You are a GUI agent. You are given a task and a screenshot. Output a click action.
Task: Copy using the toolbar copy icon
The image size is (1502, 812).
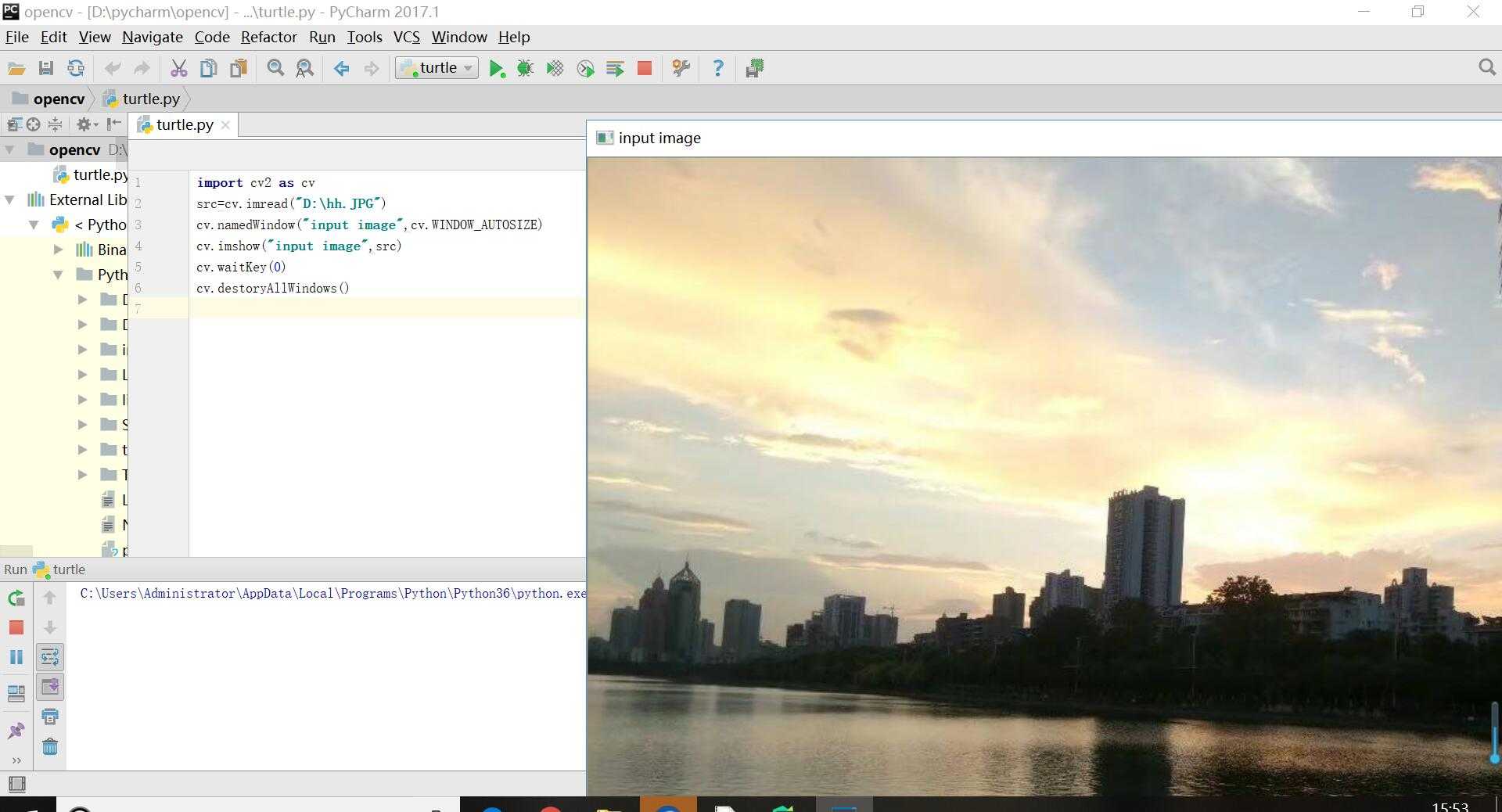(209, 69)
